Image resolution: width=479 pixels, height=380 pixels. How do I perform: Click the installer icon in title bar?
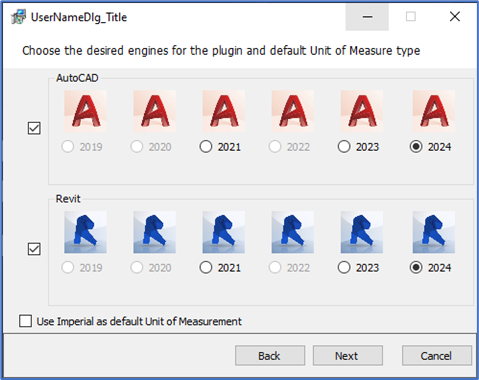(18, 17)
